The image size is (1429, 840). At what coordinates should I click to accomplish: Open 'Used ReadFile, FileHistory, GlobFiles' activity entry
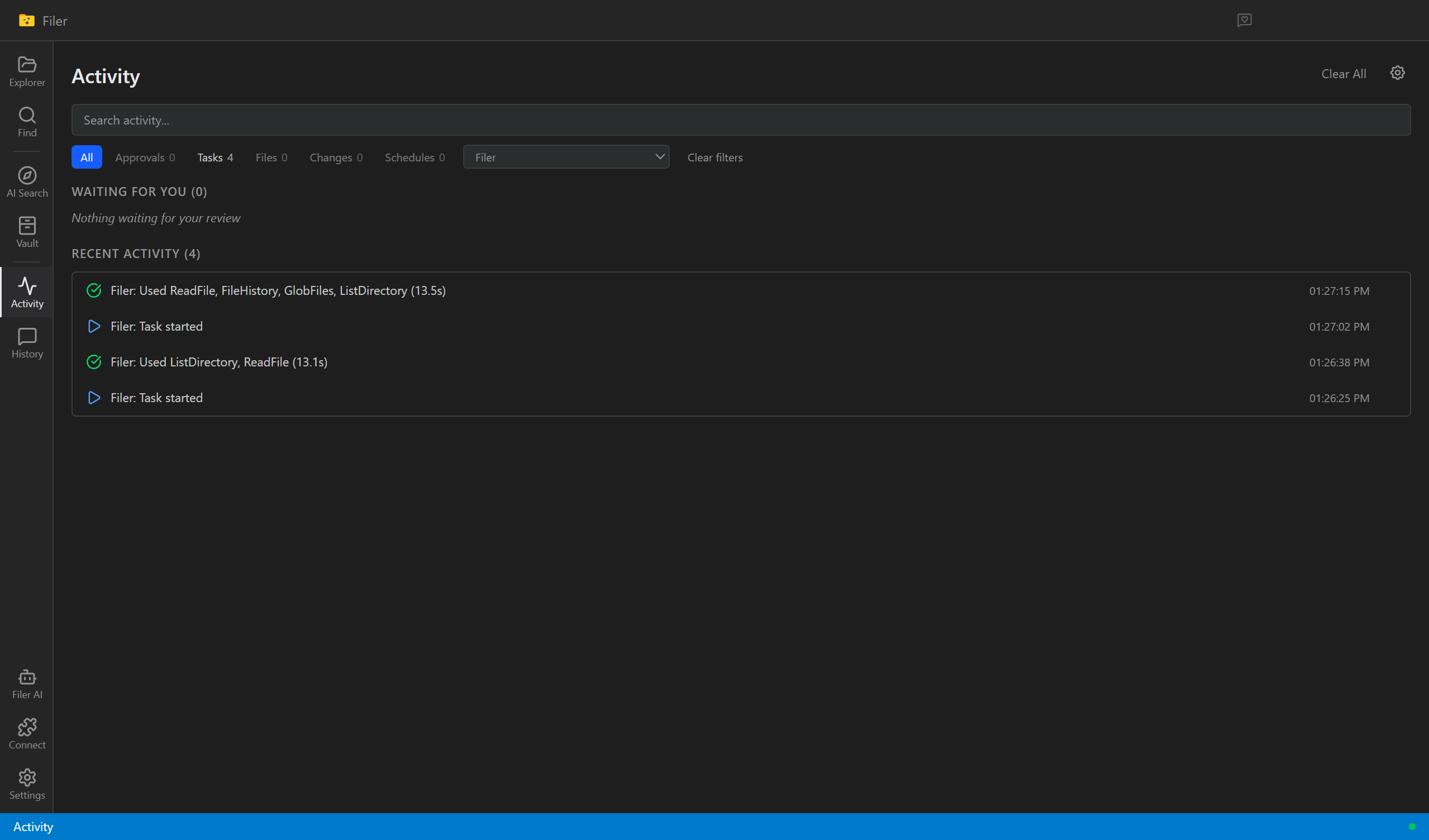[741, 291]
